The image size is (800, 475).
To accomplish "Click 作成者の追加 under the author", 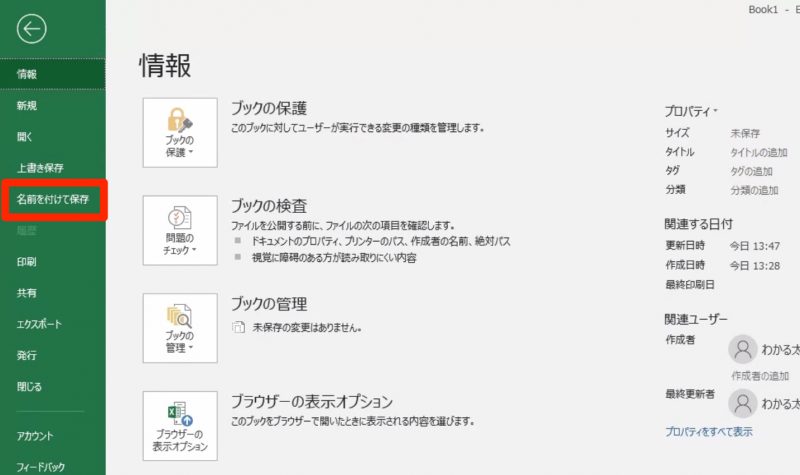I will tap(761, 375).
